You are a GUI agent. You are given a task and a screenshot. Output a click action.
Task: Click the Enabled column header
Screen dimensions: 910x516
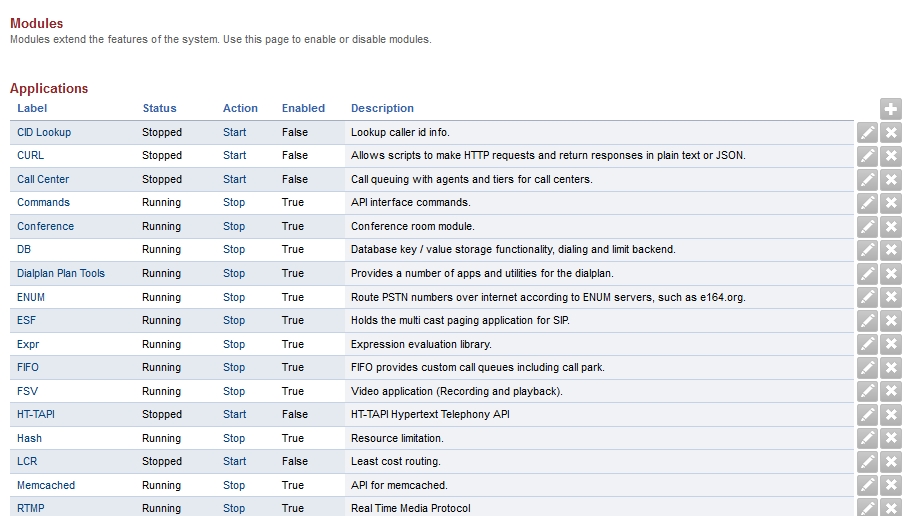[x=303, y=108]
